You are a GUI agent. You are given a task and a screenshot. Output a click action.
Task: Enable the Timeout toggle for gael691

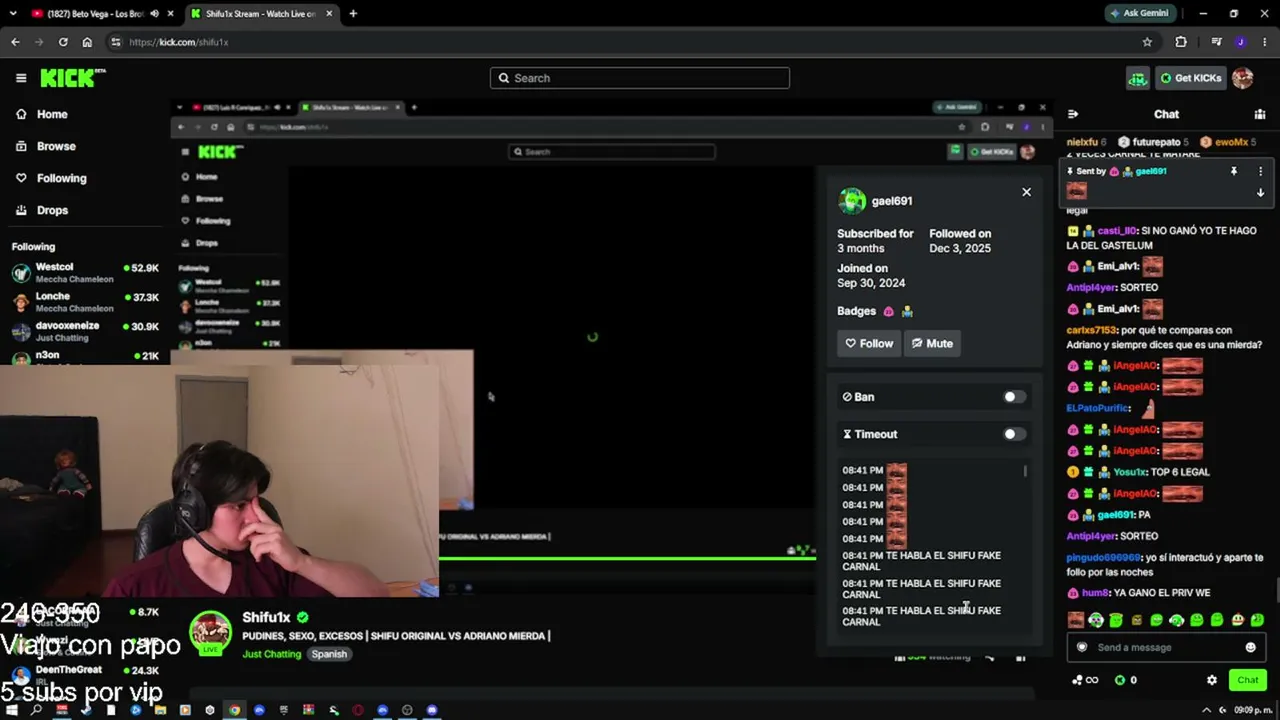1014,434
